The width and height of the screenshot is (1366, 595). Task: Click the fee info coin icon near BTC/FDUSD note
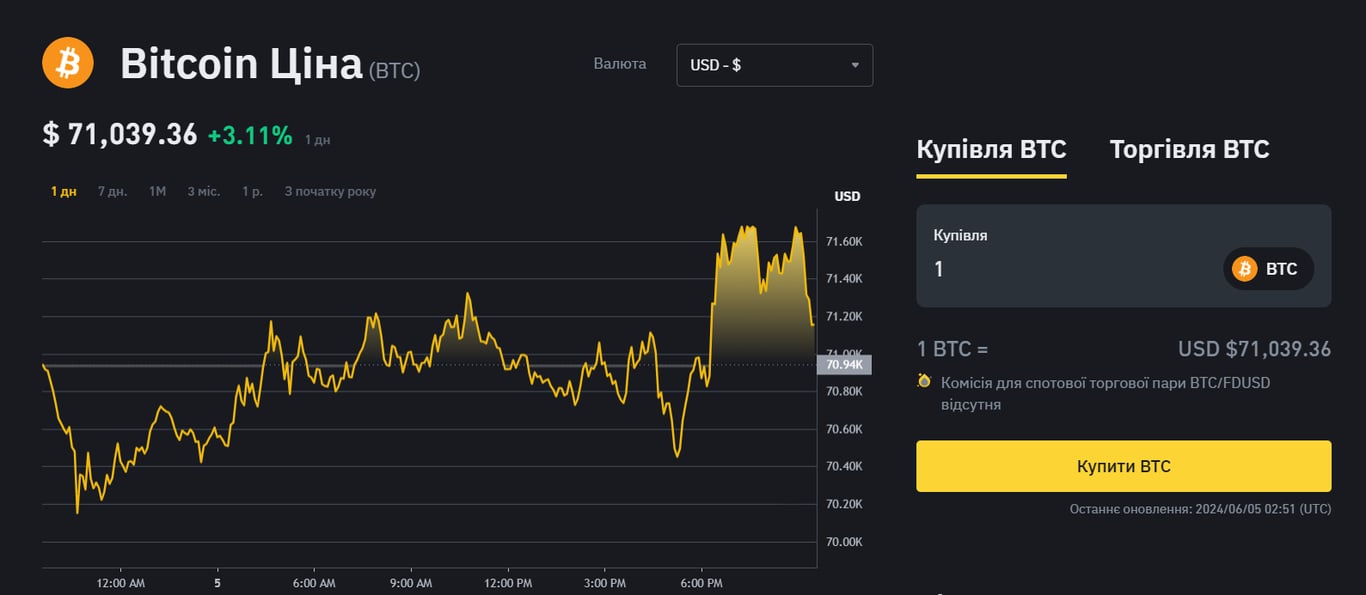click(923, 381)
